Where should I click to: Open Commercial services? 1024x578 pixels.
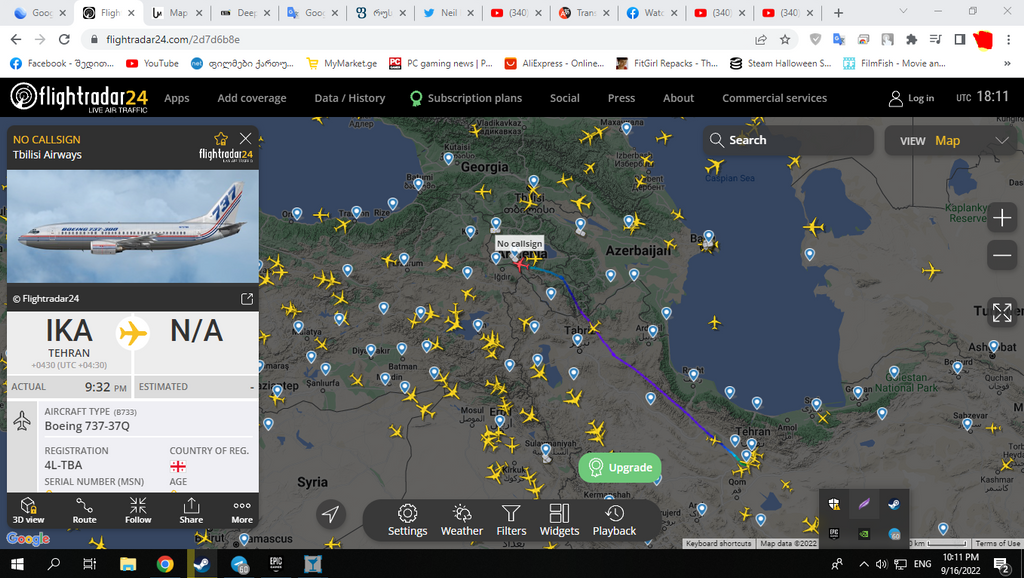(x=775, y=98)
